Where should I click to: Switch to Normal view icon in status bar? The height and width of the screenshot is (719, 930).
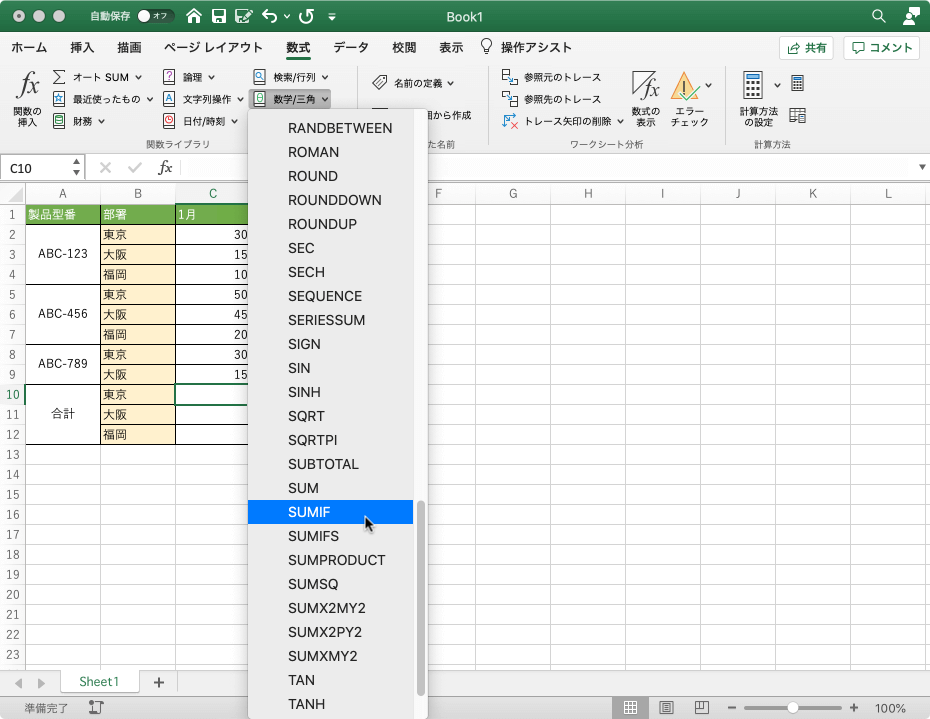(630, 708)
